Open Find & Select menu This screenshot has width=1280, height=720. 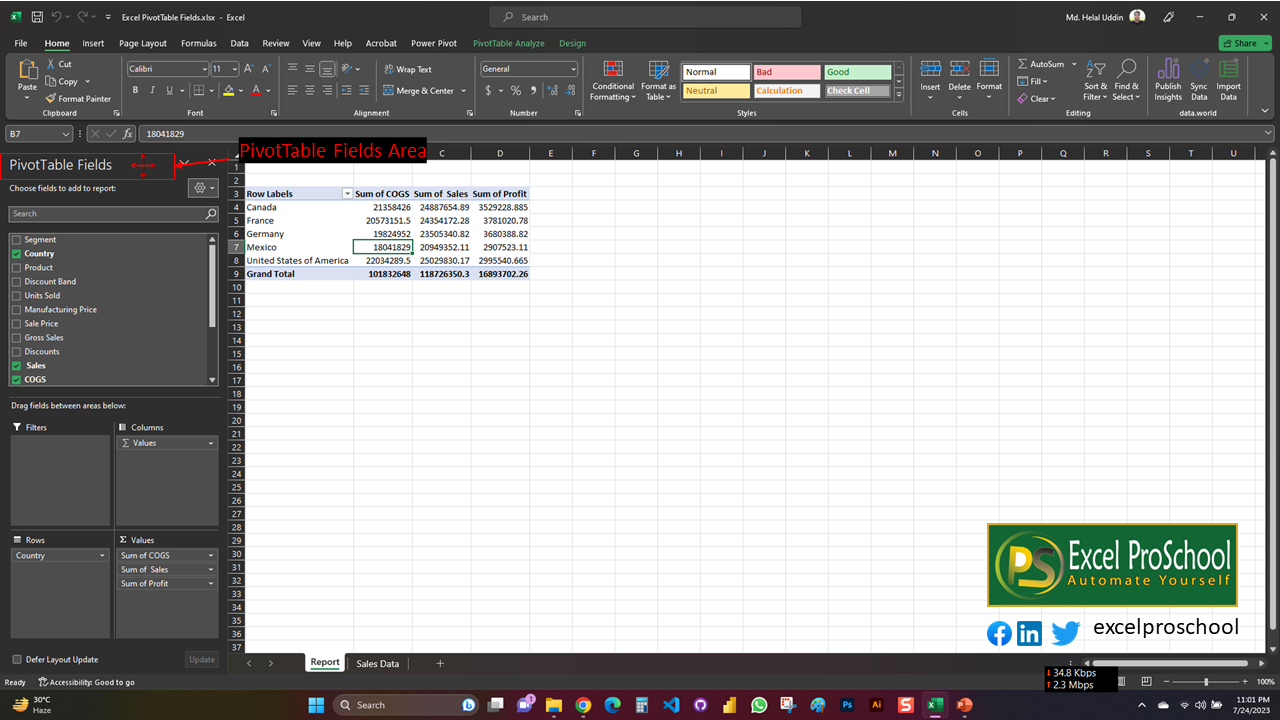(1126, 80)
